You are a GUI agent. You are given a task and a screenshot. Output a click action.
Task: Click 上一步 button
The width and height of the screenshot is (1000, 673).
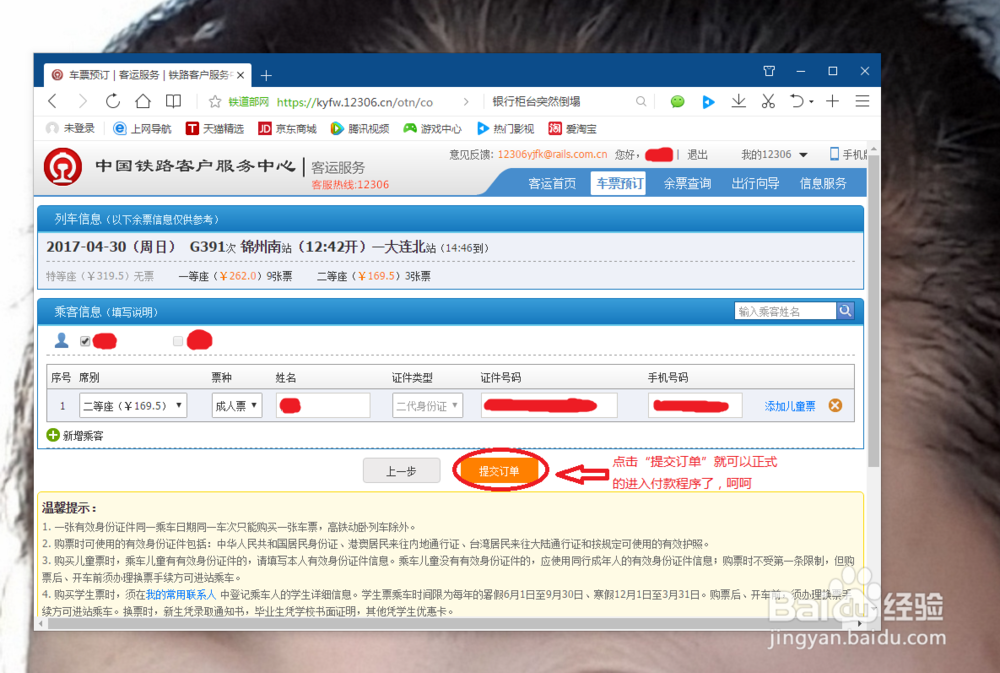tap(401, 471)
